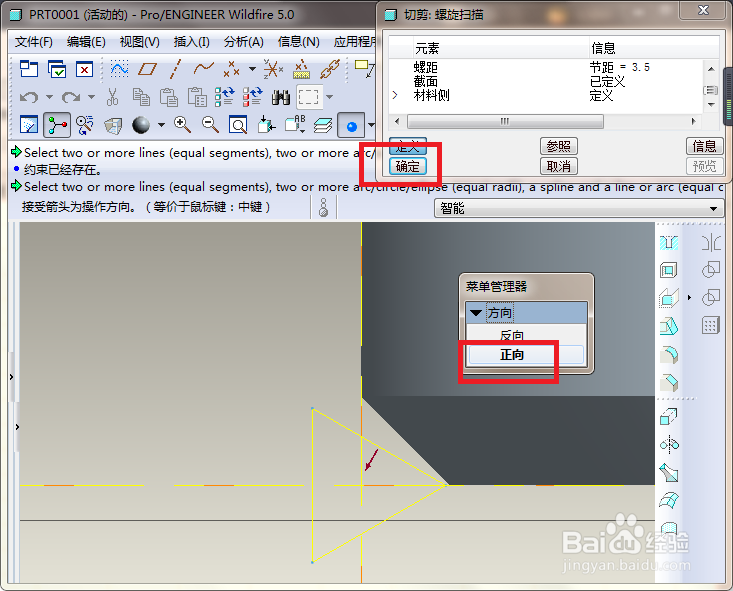Open the shading display style dropdown
Viewport: 733px width, 591px height.
pos(161,125)
